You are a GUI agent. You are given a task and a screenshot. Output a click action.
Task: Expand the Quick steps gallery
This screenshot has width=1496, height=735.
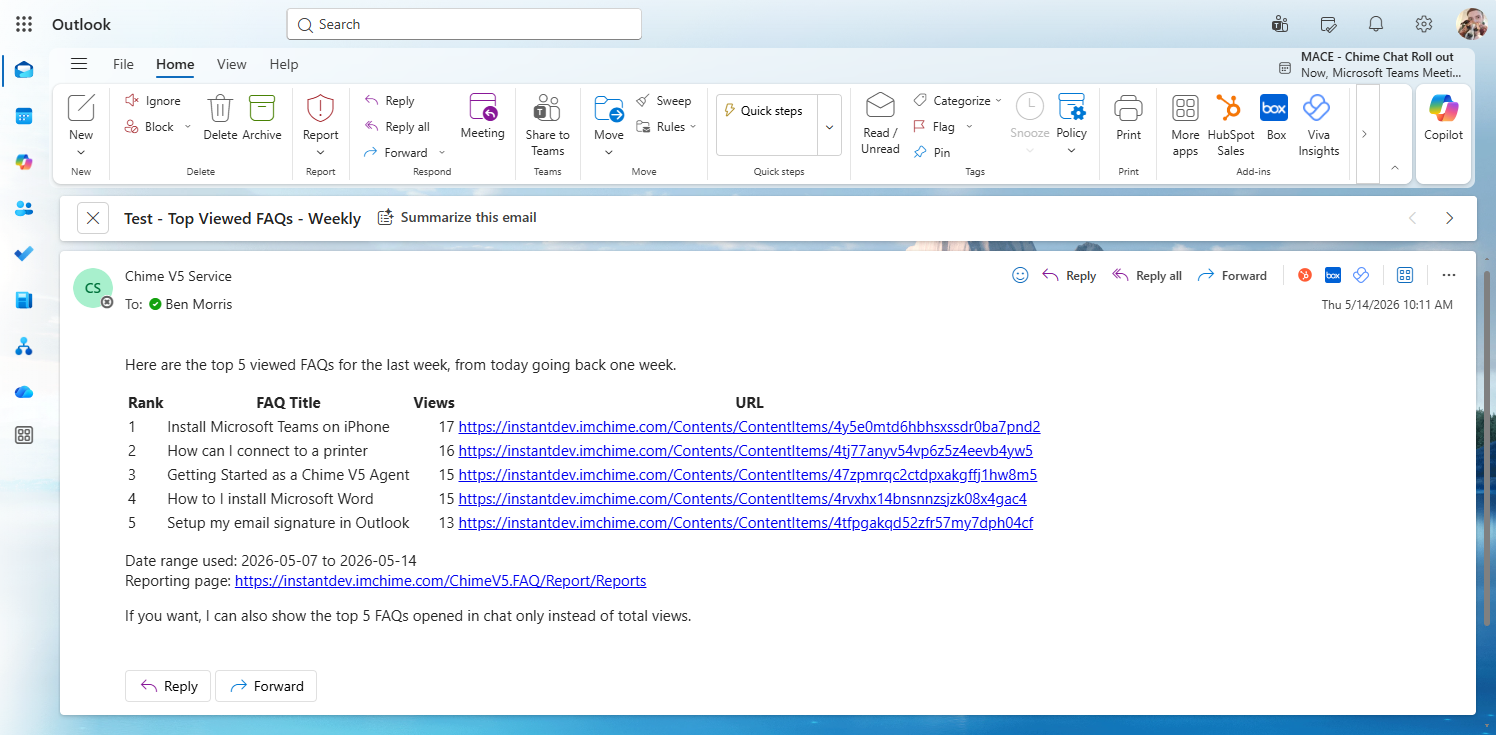(829, 126)
